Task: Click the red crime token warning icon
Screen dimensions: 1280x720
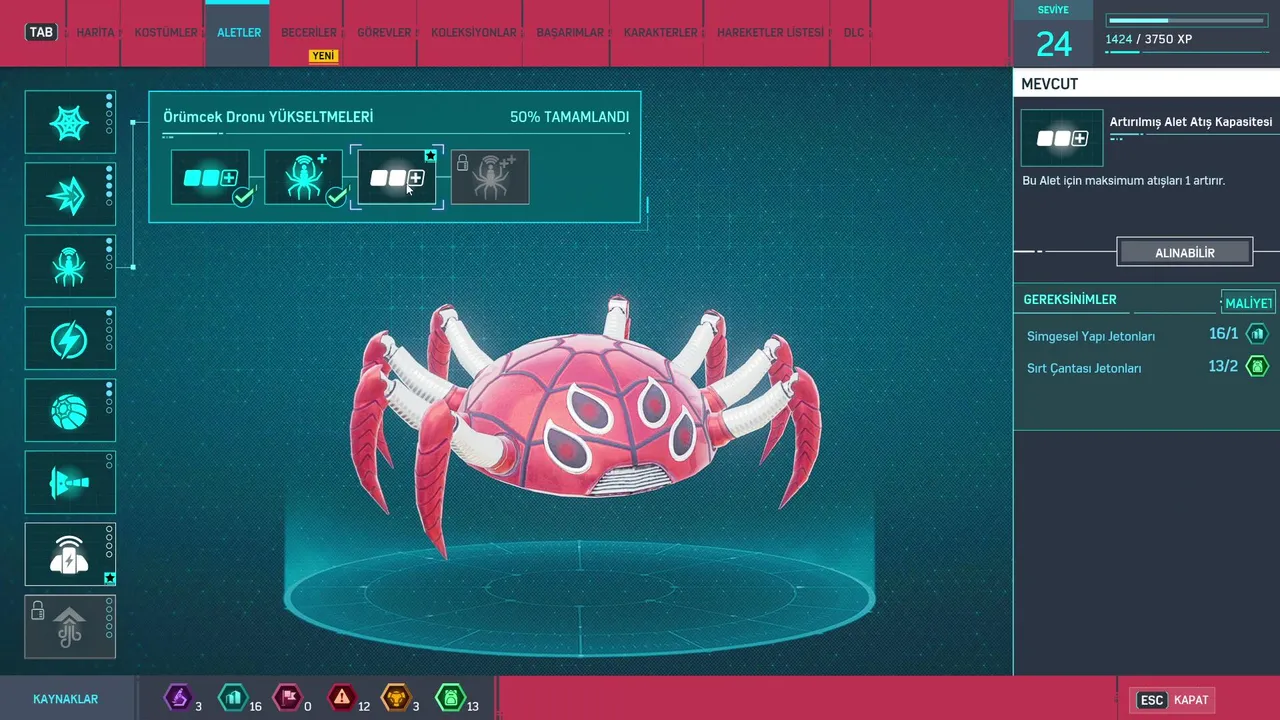Action: coord(342,696)
